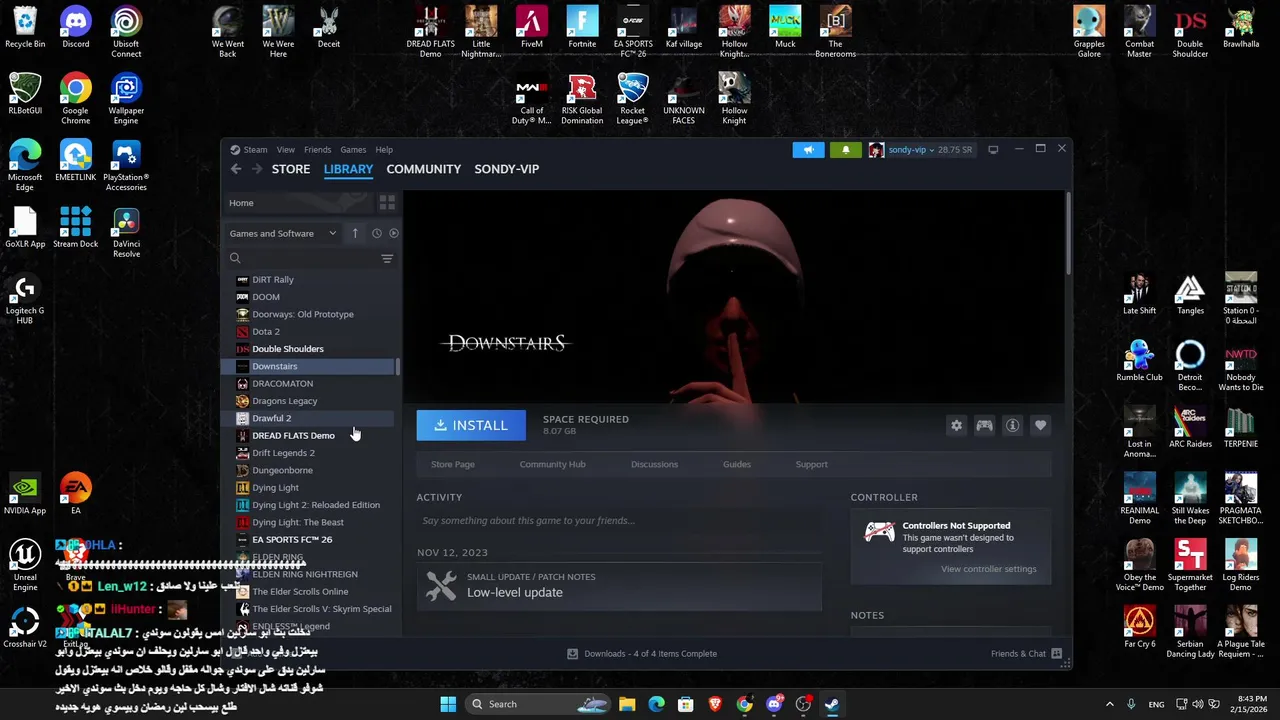Switch to the COMMUNITY tab
Viewport: 1280px width, 720px height.
pyautogui.click(x=424, y=169)
